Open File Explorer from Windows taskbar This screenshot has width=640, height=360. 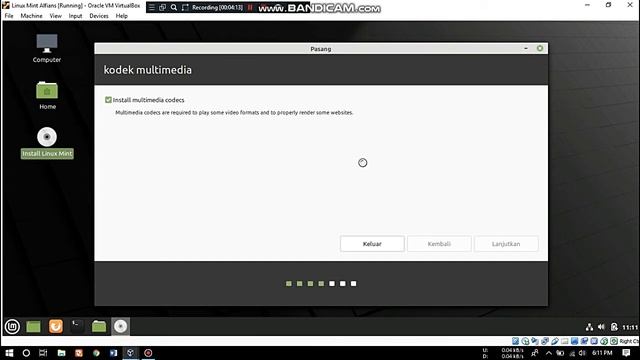coord(61,353)
